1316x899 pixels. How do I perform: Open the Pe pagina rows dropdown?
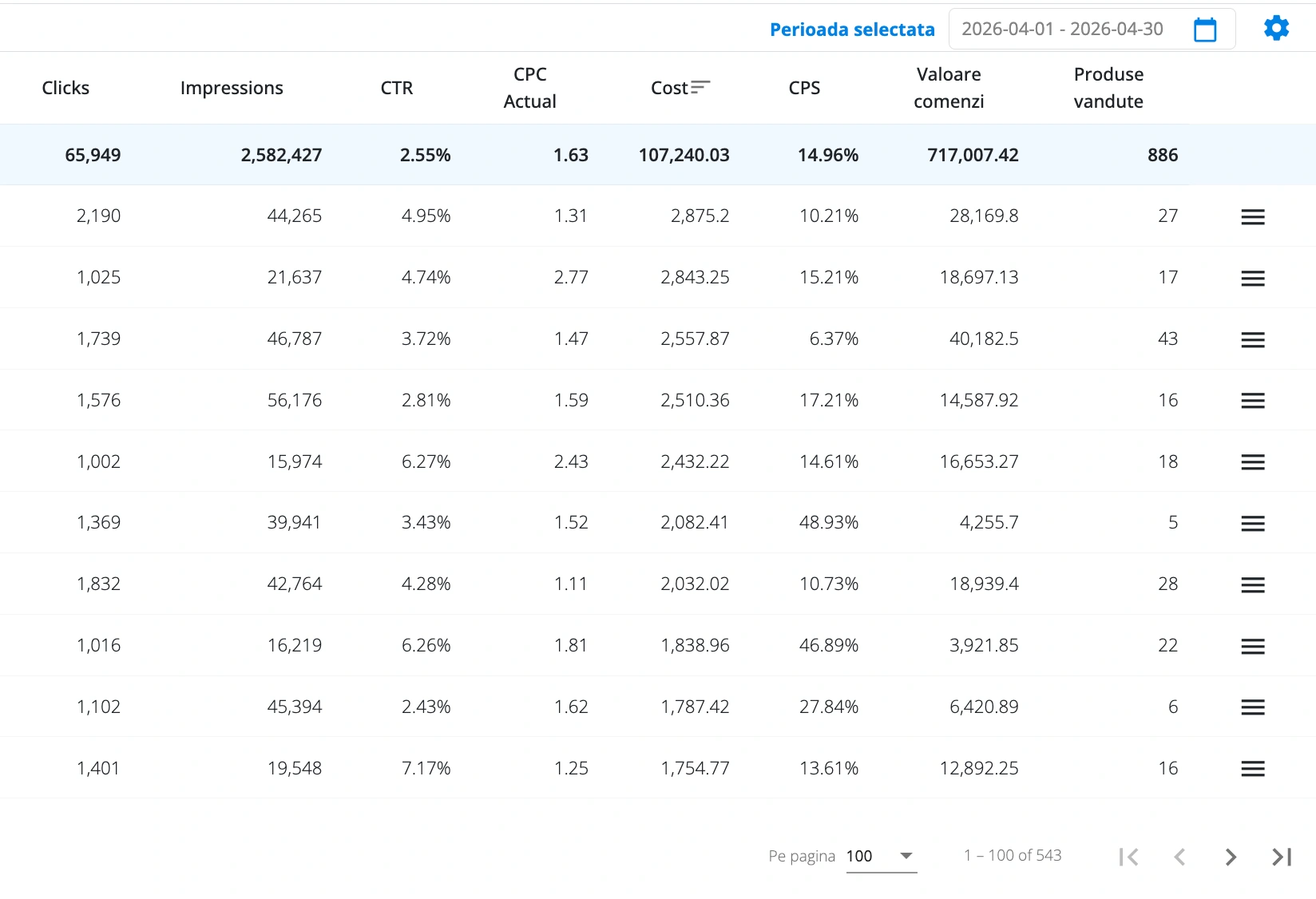point(881,857)
